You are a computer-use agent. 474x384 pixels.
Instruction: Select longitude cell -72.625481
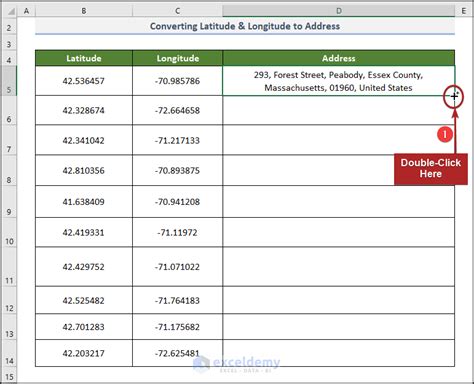click(x=177, y=354)
